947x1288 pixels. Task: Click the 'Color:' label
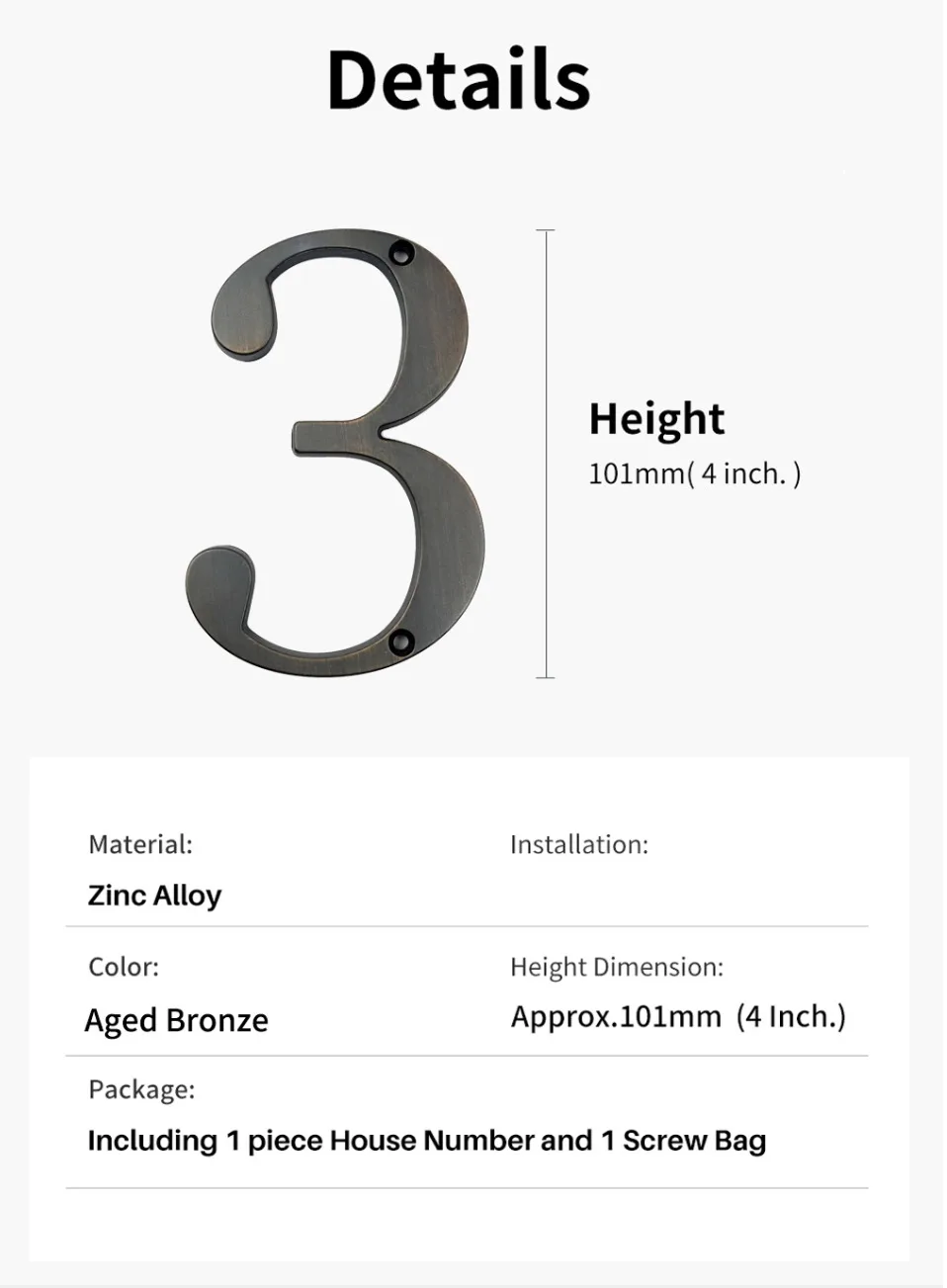tap(124, 967)
